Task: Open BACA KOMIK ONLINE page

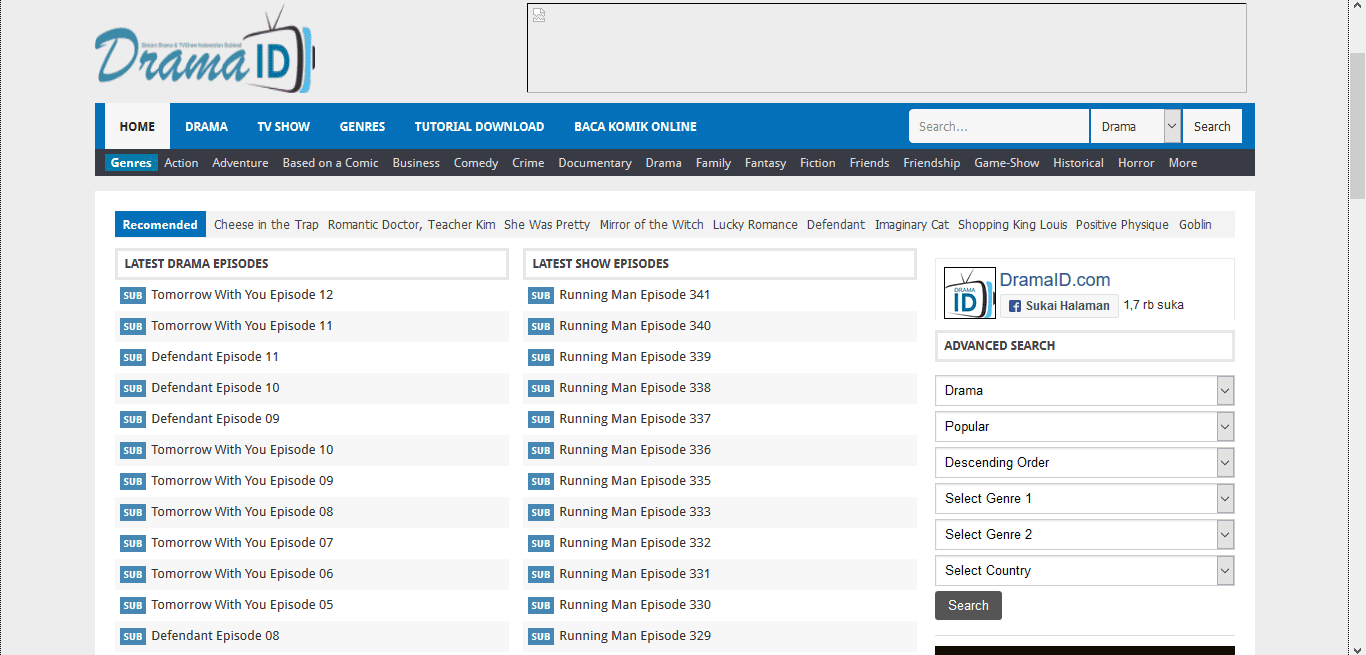Action: [635, 126]
